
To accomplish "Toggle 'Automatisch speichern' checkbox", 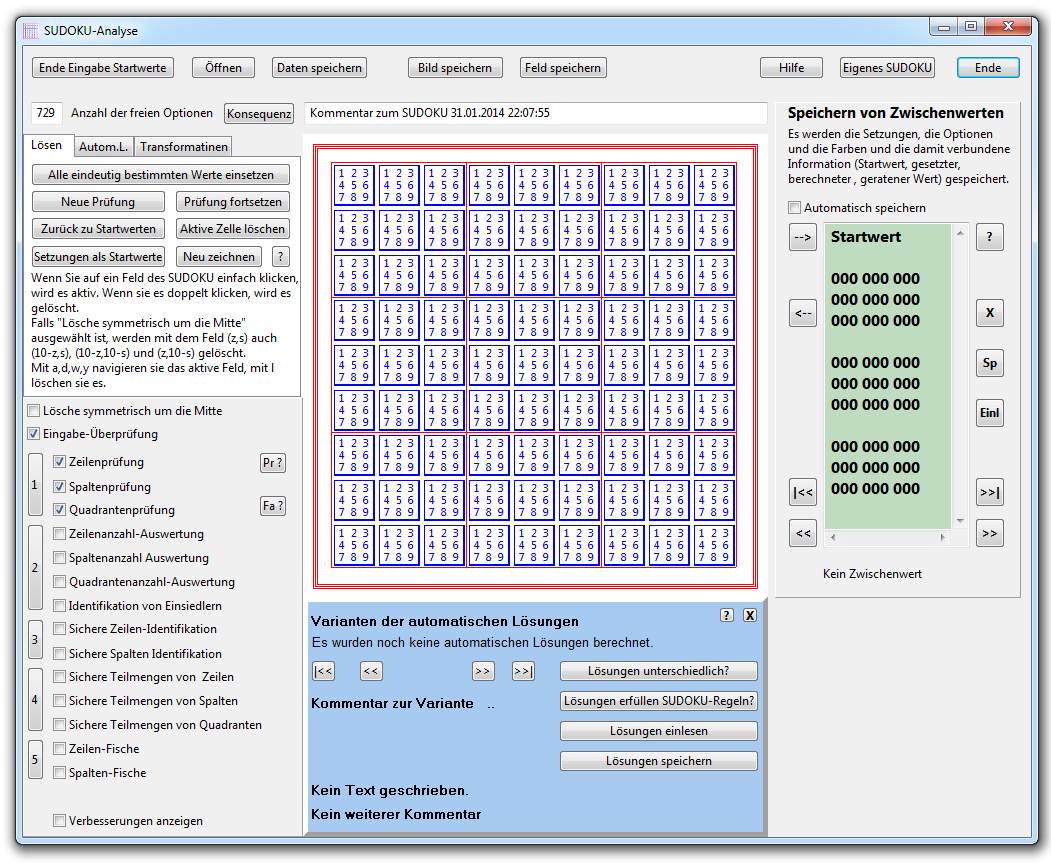I will pos(795,208).
